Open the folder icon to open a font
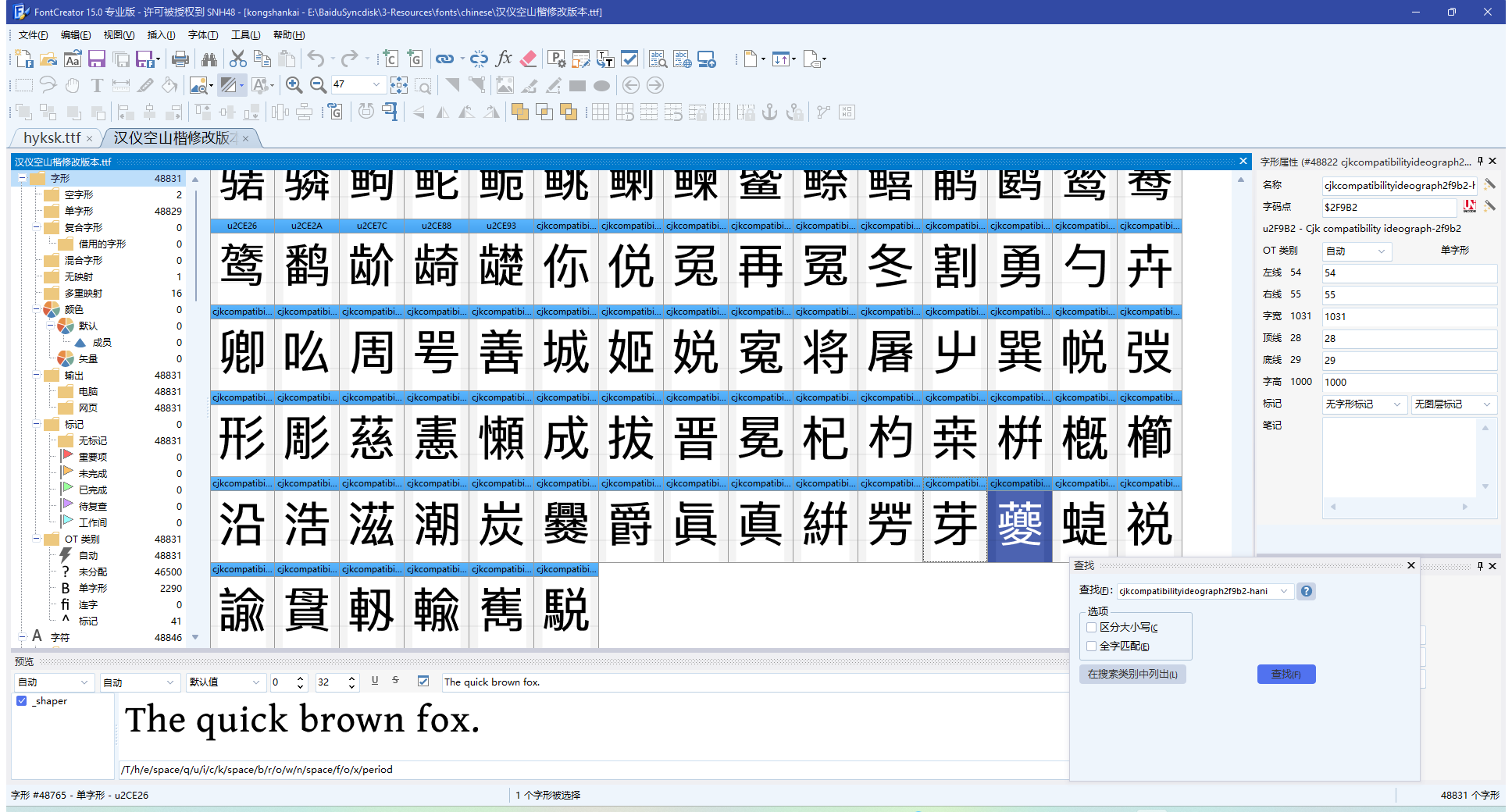 point(48,59)
